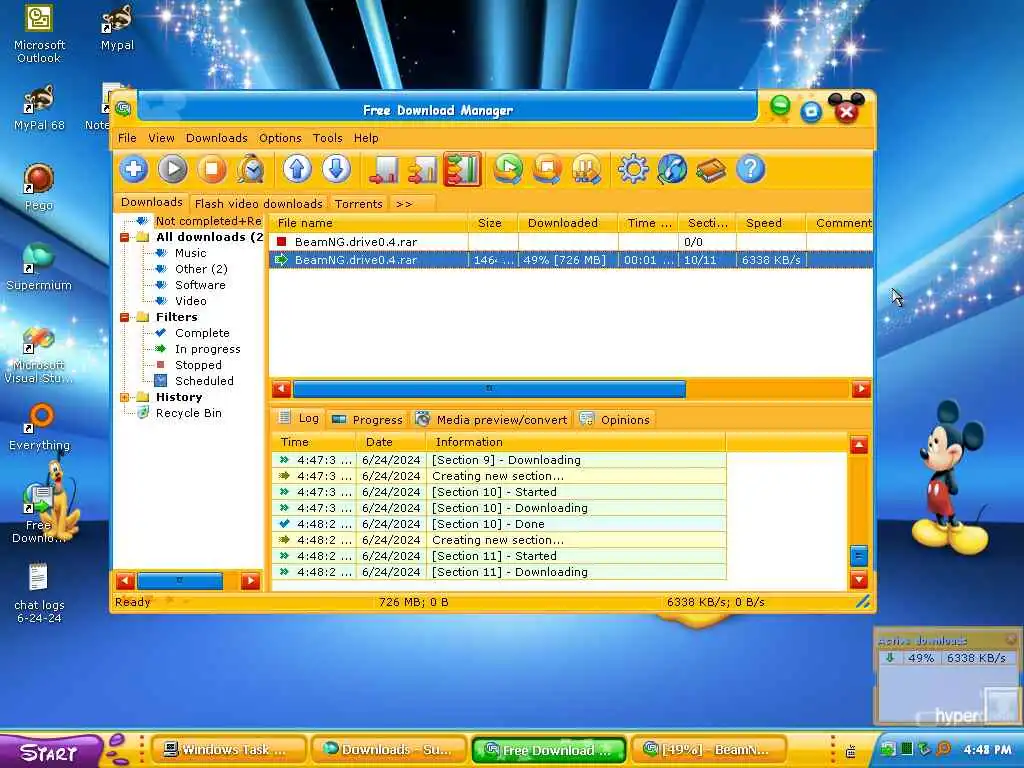This screenshot has height=768, width=1024.
Task: Select light traffic mode toolbar icon
Action: point(384,170)
